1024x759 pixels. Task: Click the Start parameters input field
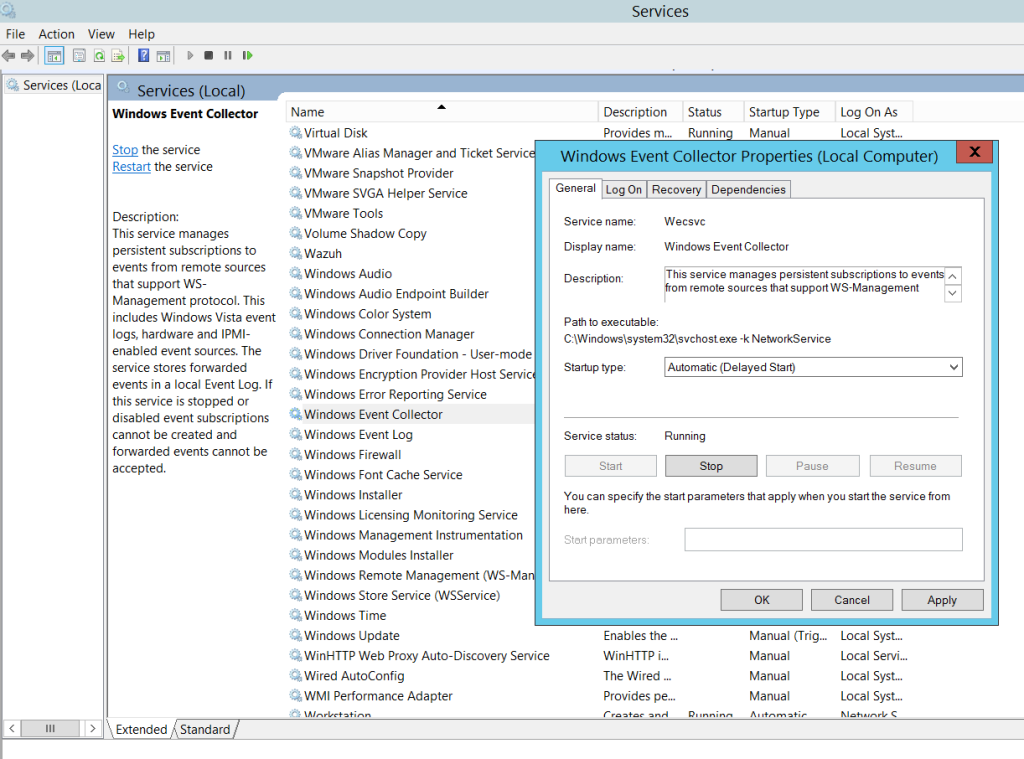(x=823, y=539)
